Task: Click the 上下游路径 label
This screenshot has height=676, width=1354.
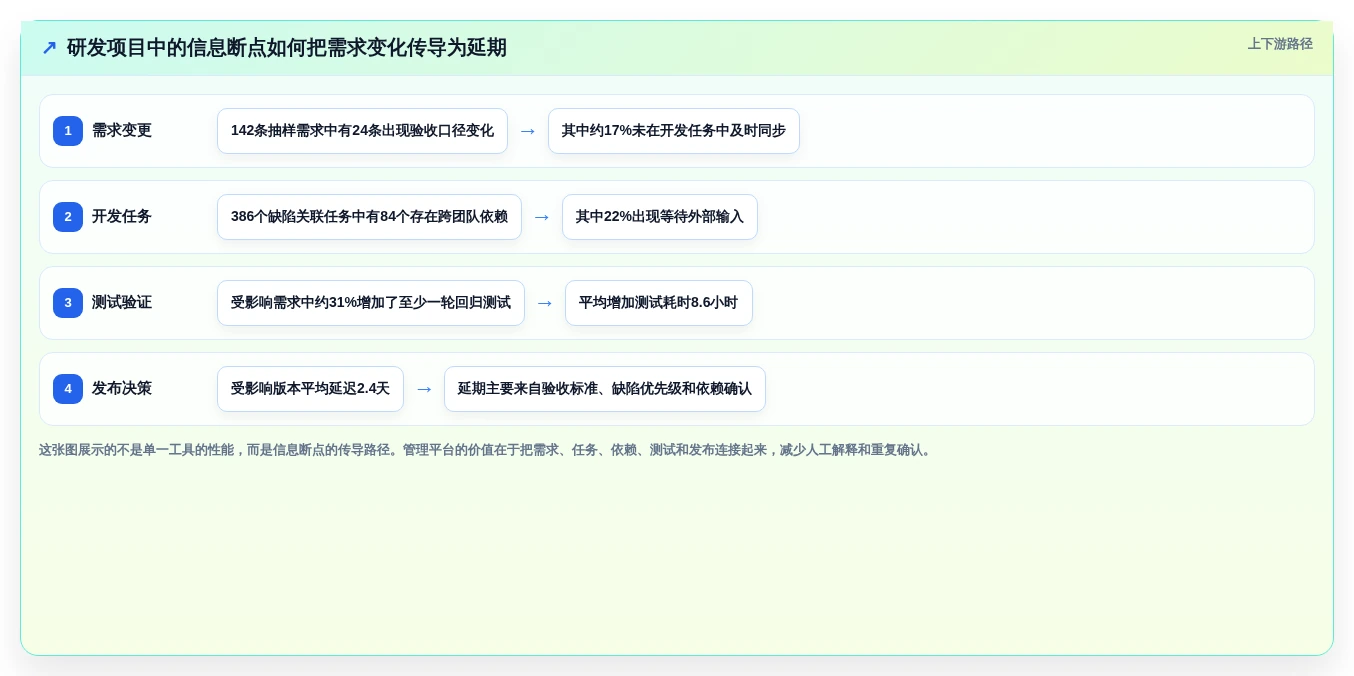Action: [1280, 44]
